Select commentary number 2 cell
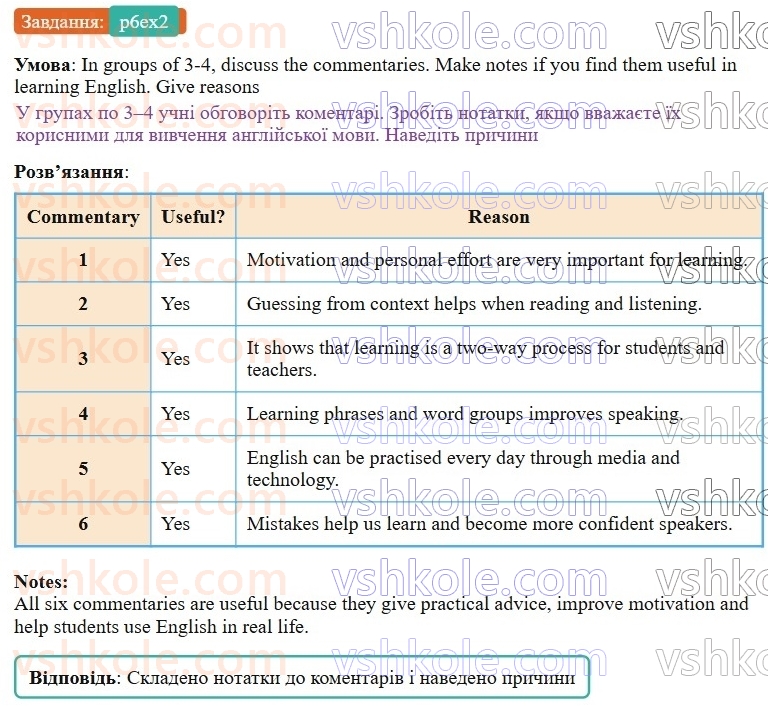The width and height of the screenshot is (768, 706). coord(83,304)
